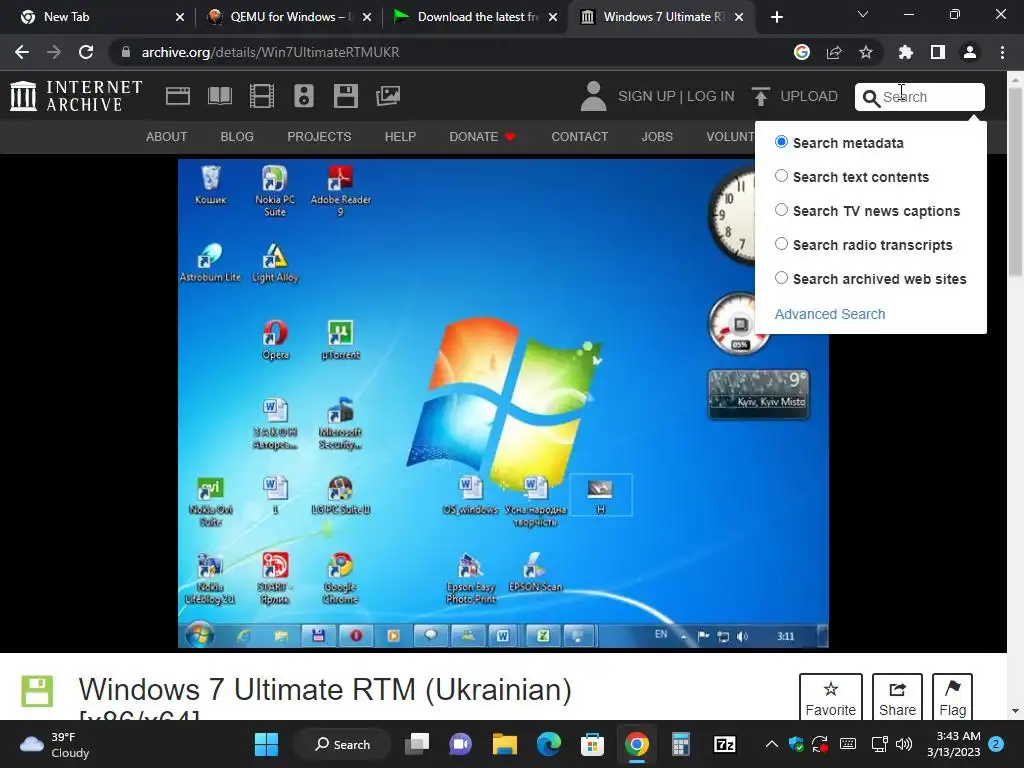
Task: Open Chrome three-dot menu
Action: 1002,52
